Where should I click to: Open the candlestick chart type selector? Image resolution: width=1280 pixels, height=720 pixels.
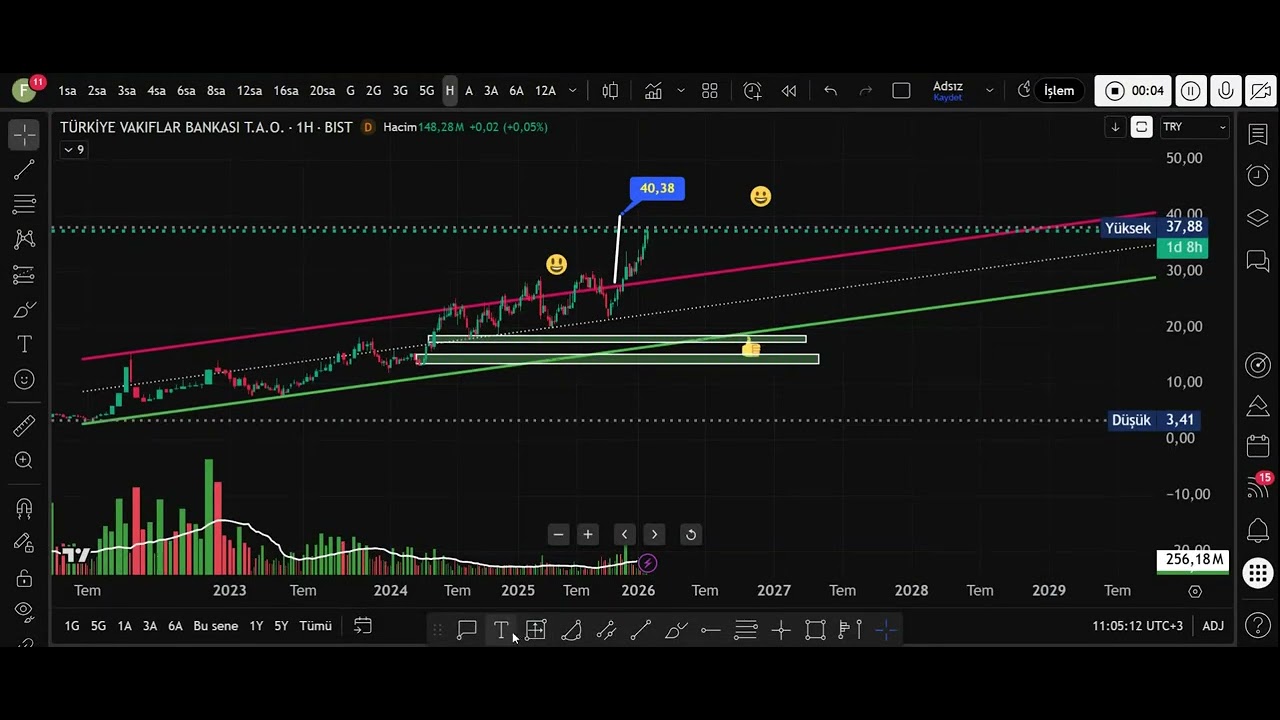610,91
